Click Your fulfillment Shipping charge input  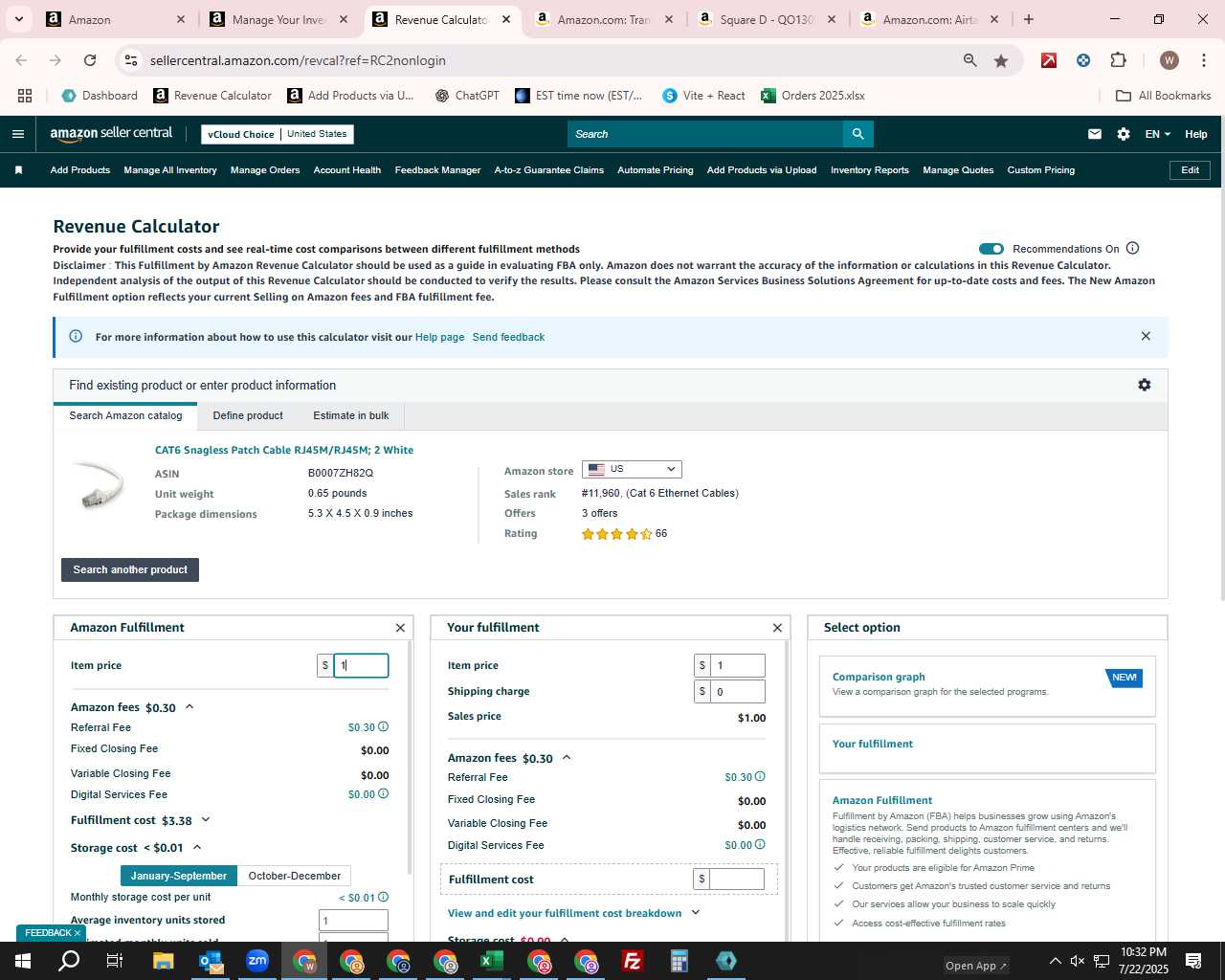click(x=738, y=691)
